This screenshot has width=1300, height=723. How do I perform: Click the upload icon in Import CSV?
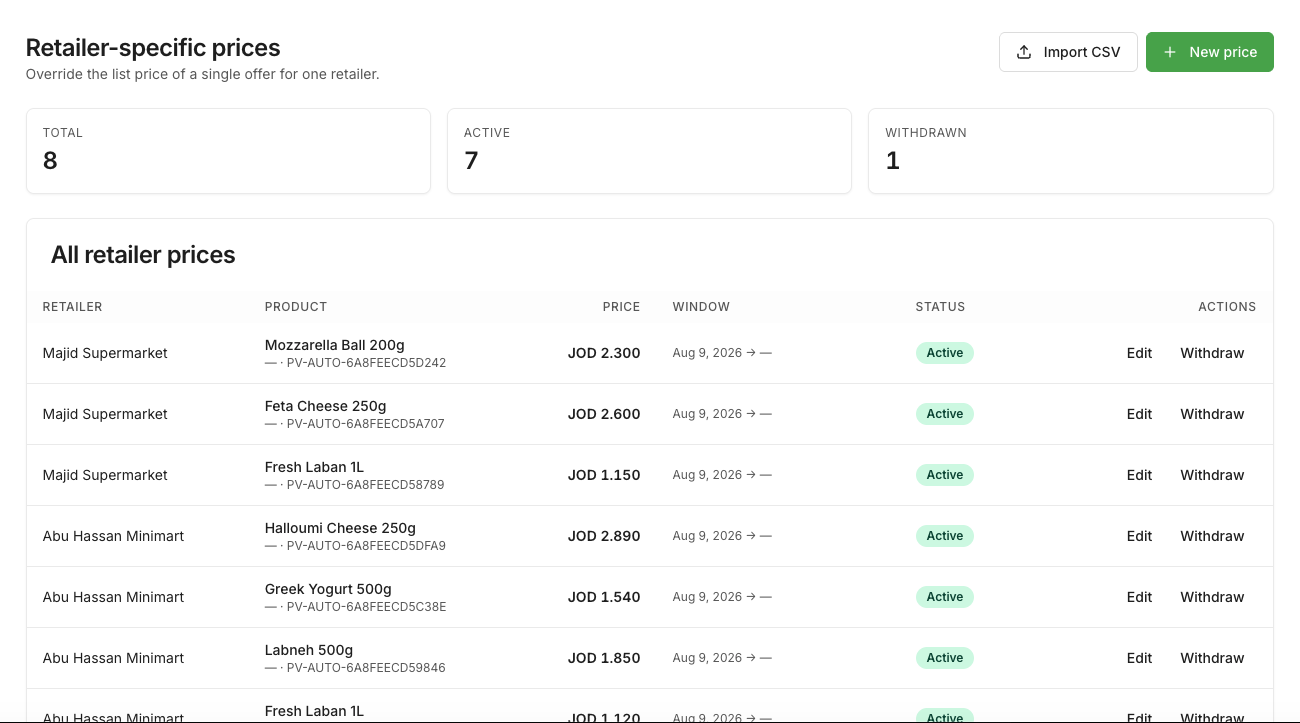pos(1024,52)
